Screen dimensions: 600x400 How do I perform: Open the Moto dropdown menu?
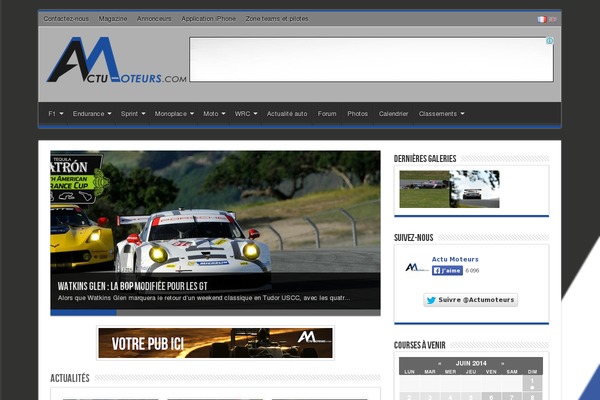[214, 114]
